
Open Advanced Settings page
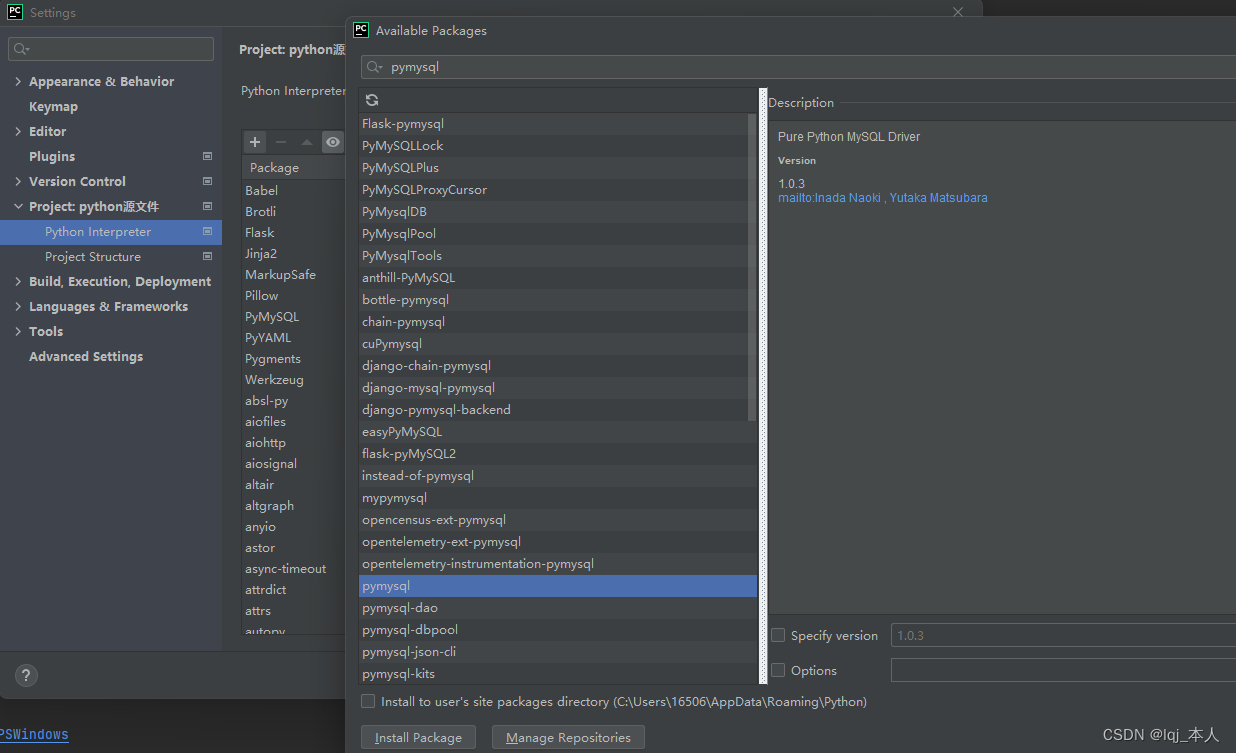[x=86, y=356]
